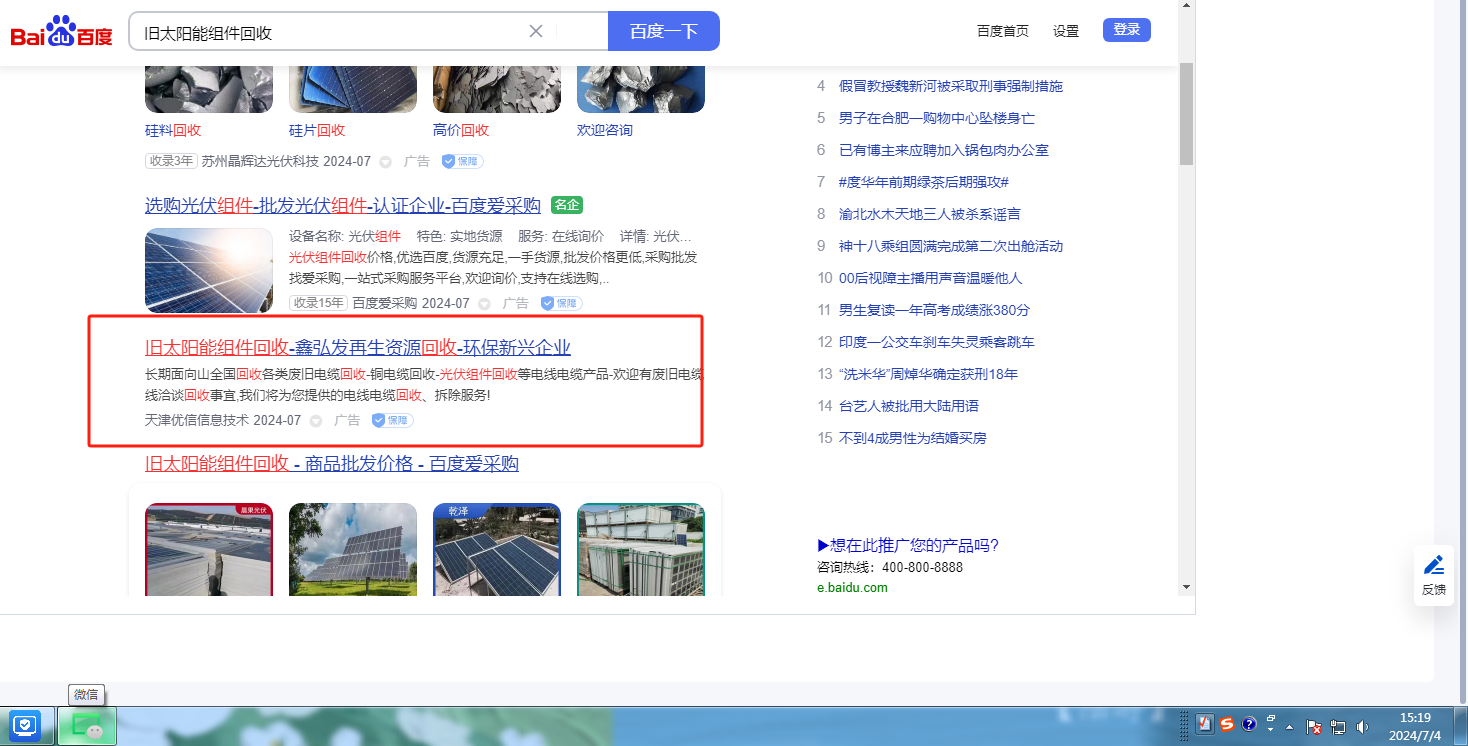Click the 硅料回收 product thumbnail

[x=209, y=89]
